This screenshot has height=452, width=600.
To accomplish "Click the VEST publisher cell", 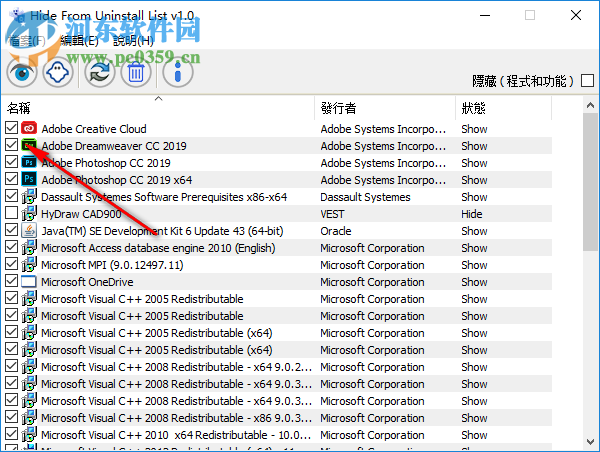I will coord(332,214).
